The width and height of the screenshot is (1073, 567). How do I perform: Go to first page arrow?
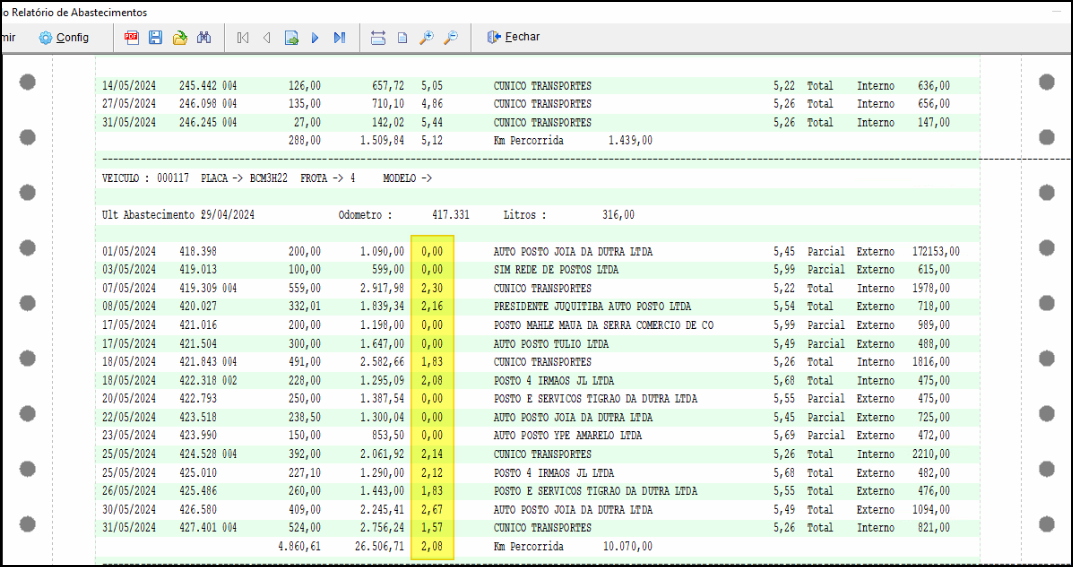click(242, 38)
